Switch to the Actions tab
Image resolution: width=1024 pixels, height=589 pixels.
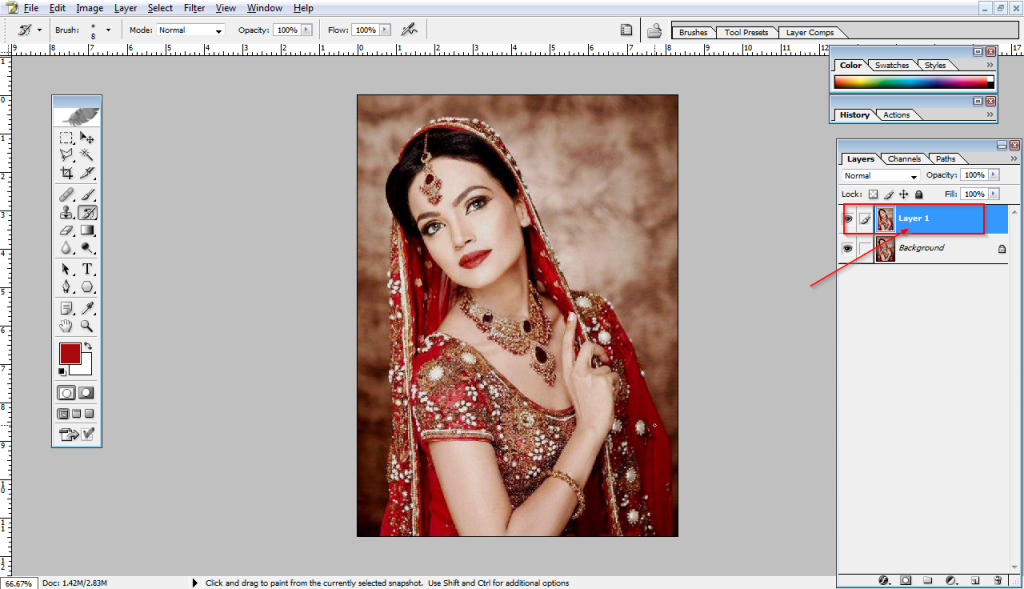tap(896, 115)
